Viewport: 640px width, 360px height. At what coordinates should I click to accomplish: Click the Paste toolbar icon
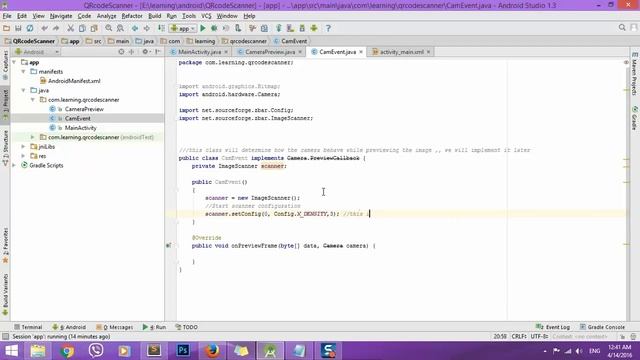click(94, 28)
